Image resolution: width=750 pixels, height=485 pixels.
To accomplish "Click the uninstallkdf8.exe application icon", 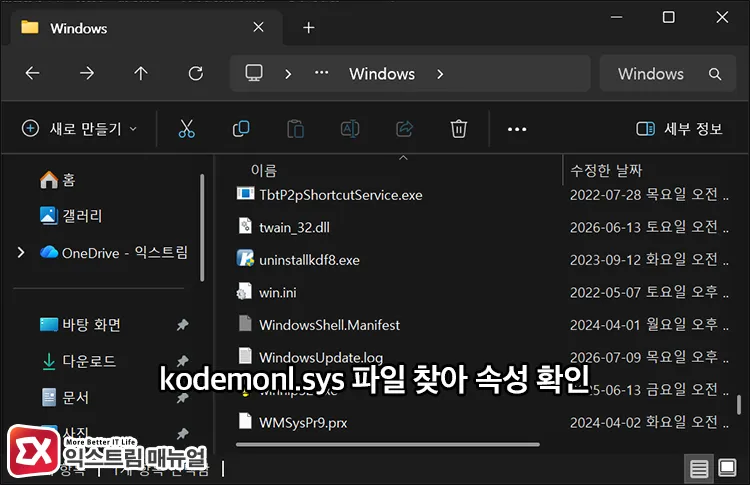I will 245,258.
